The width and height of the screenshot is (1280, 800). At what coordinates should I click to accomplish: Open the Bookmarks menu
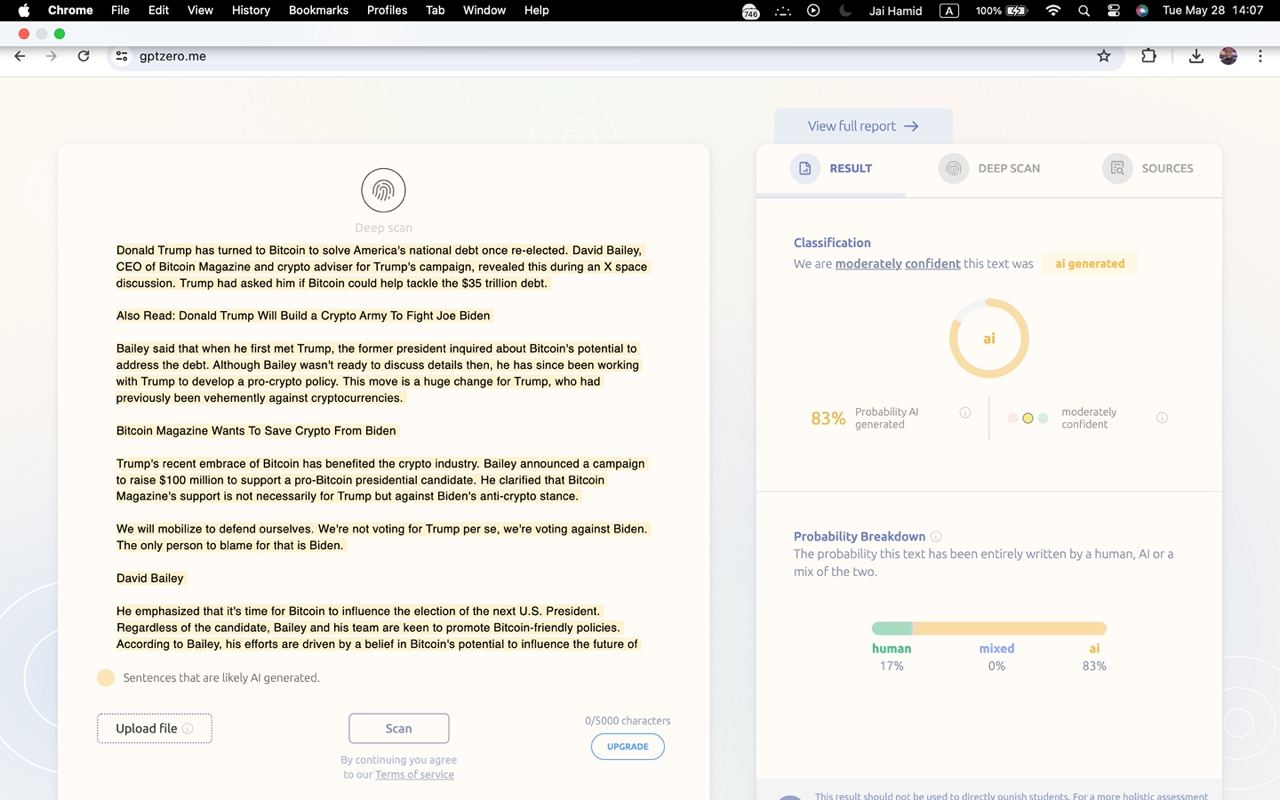pos(318,10)
